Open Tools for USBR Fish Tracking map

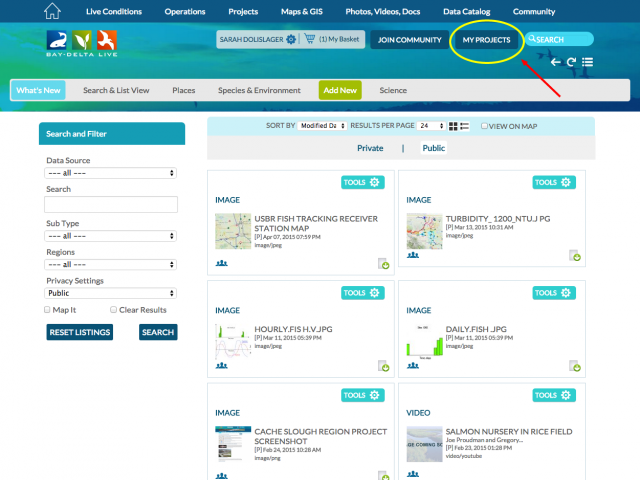click(362, 182)
